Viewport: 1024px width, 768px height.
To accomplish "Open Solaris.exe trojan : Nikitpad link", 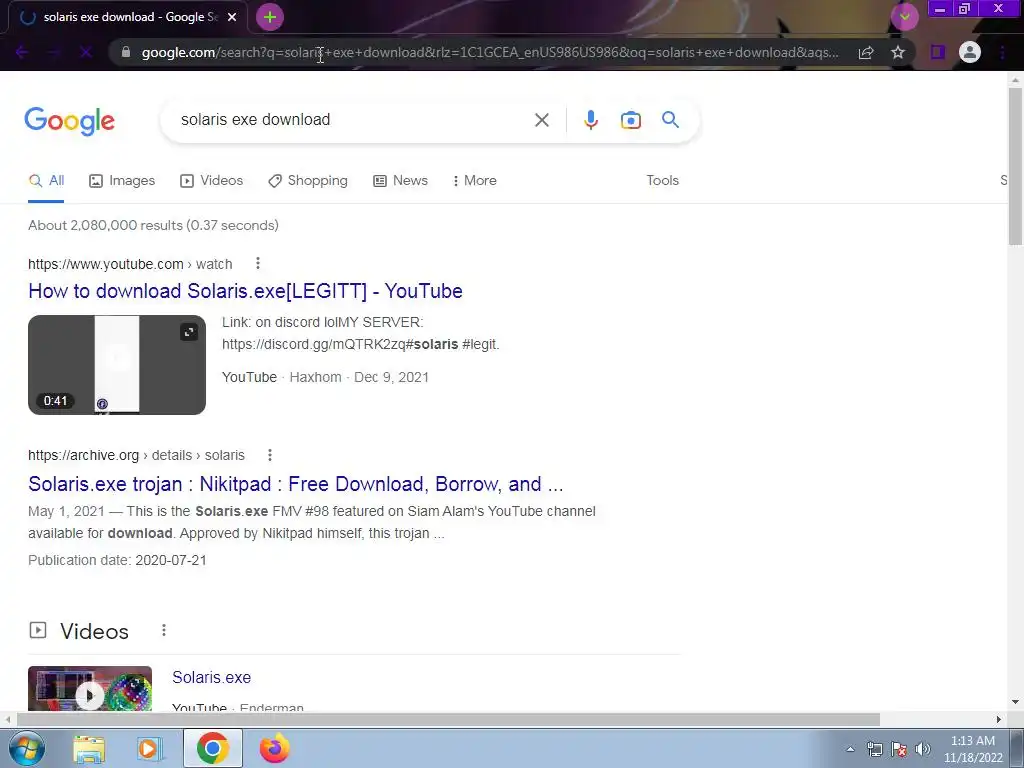I will (295, 484).
